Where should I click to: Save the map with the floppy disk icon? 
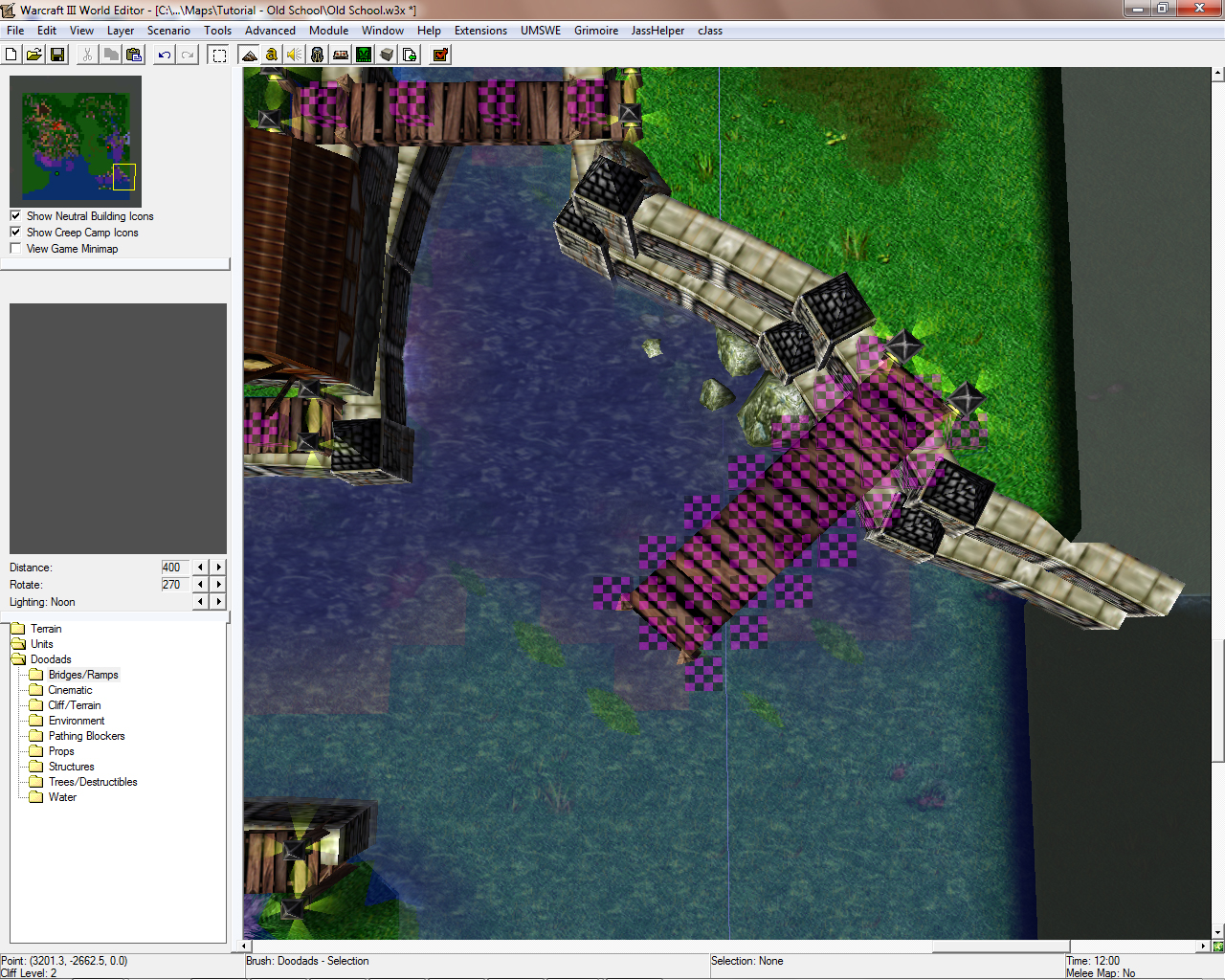point(57,55)
